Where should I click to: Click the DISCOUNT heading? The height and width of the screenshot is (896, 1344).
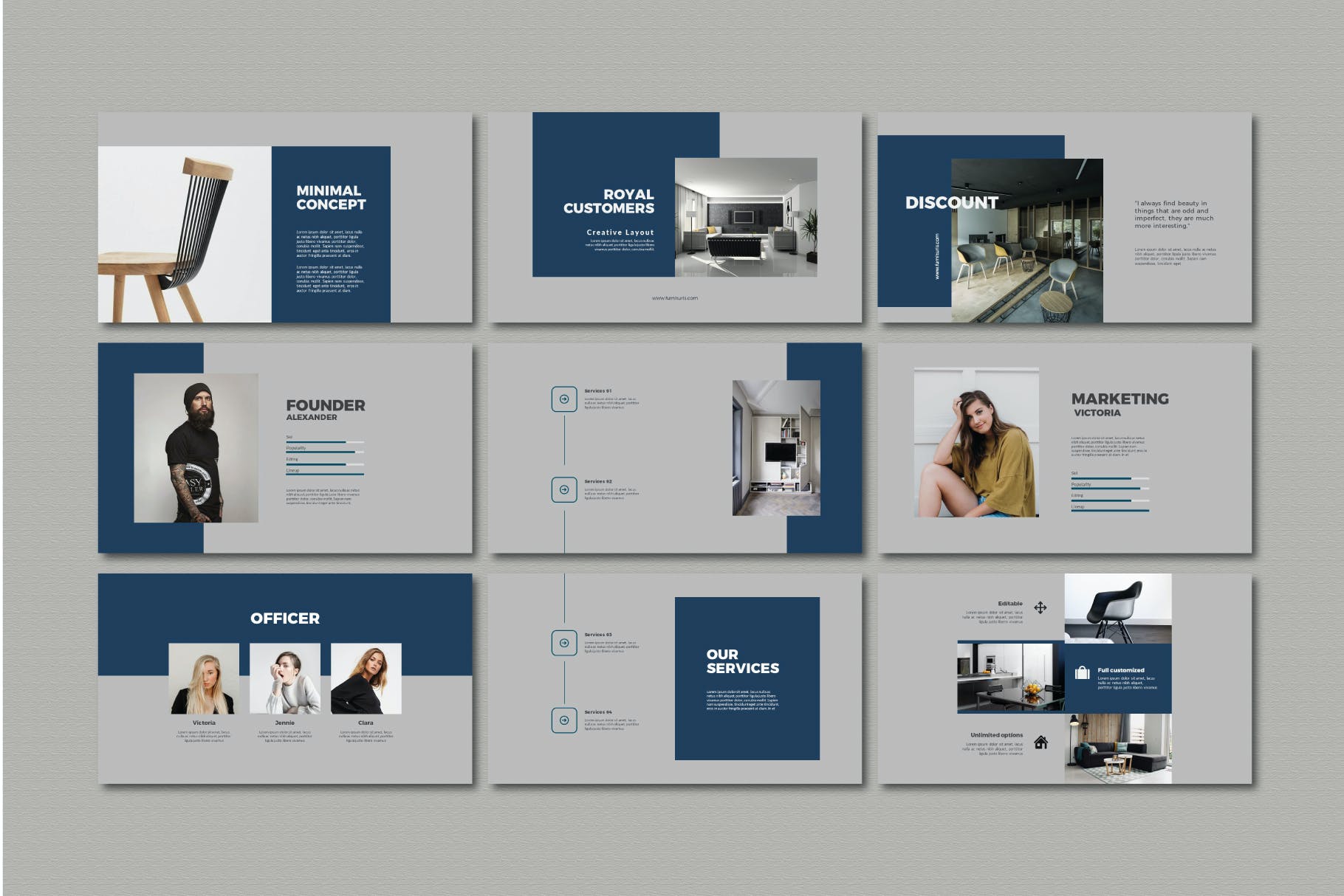pos(952,203)
